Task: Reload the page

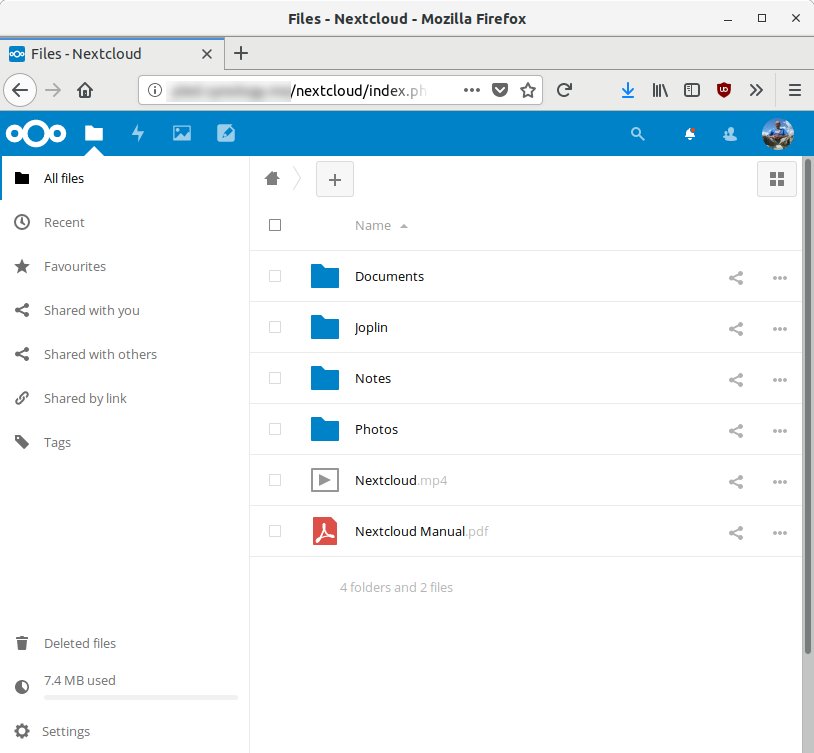Action: [x=564, y=90]
